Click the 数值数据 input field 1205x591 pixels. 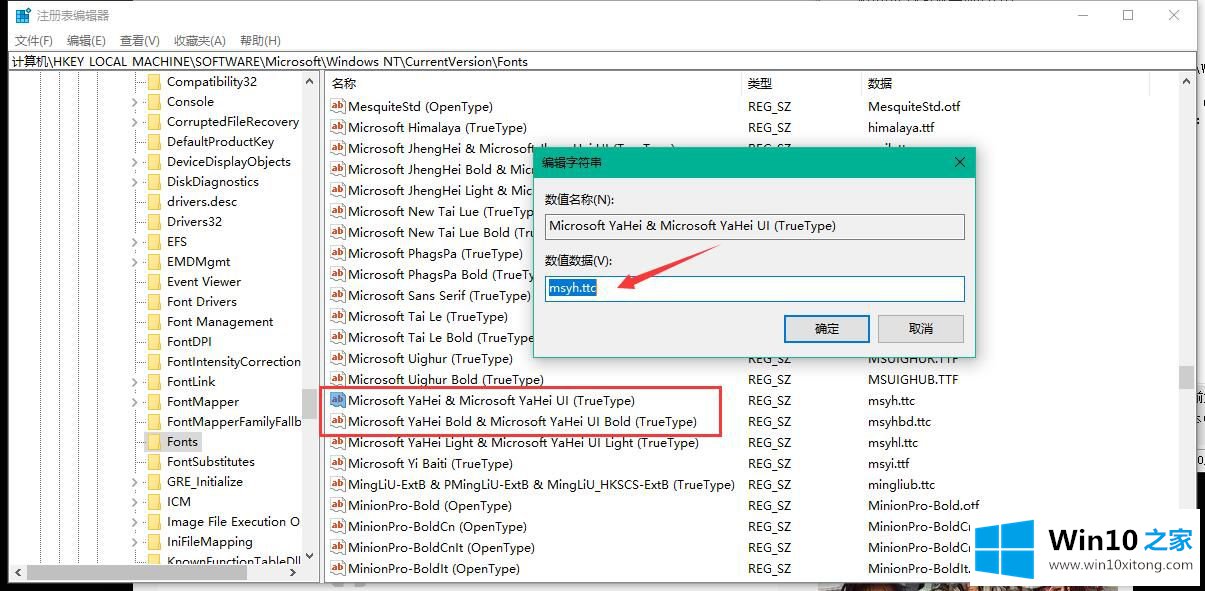[x=755, y=289]
